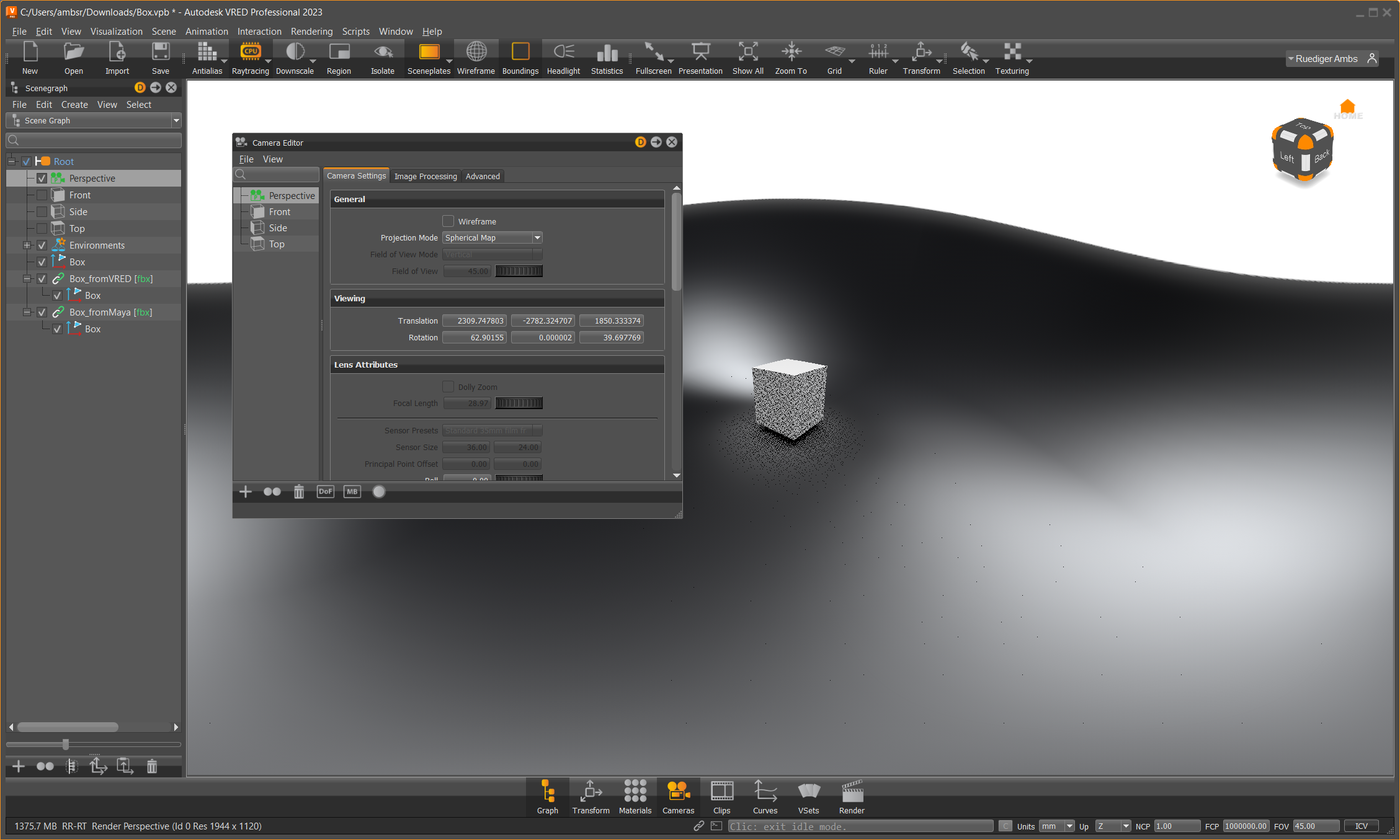The image size is (1400, 840).
Task: Check the Front camera visibility box
Action: (x=42, y=195)
